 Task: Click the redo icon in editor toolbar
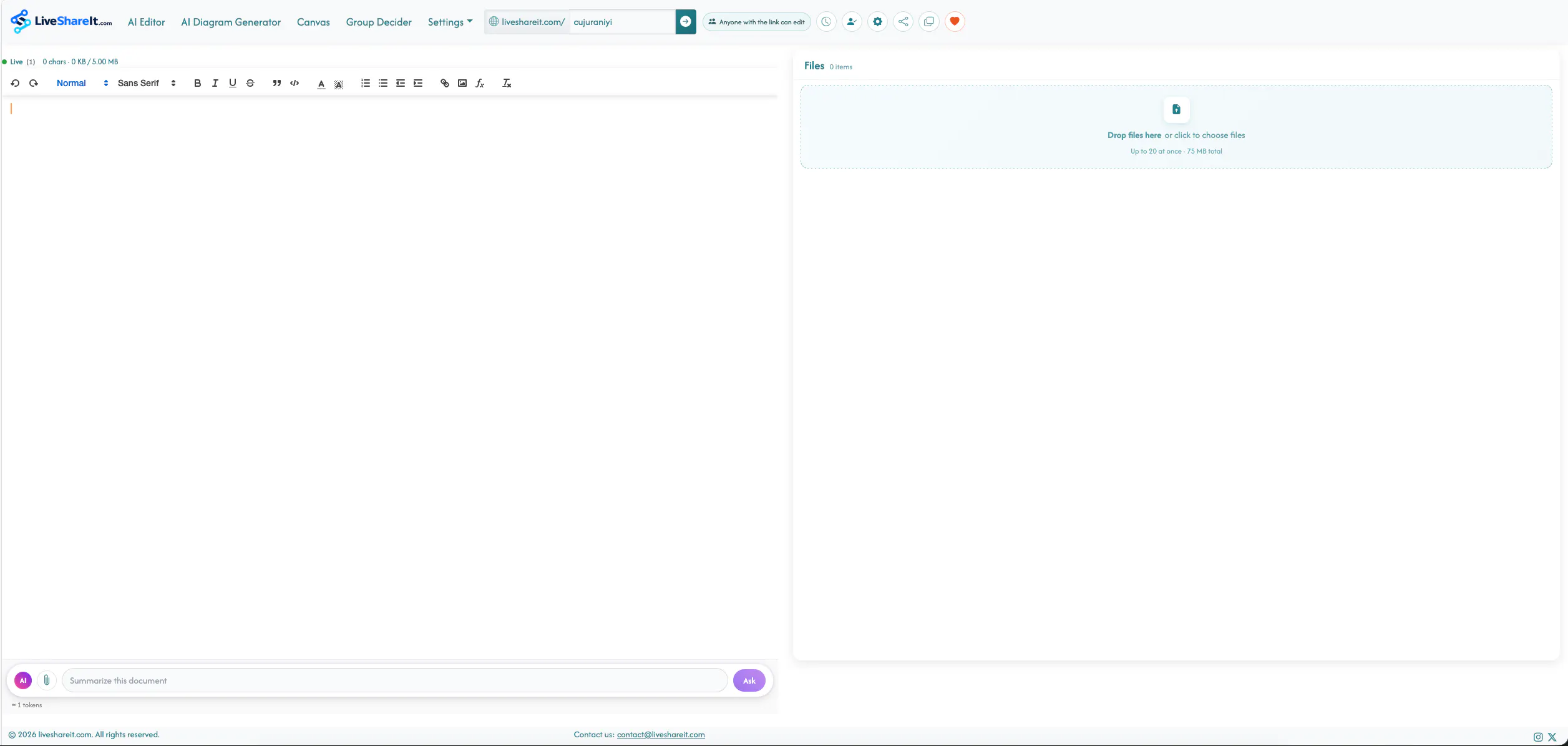click(34, 83)
